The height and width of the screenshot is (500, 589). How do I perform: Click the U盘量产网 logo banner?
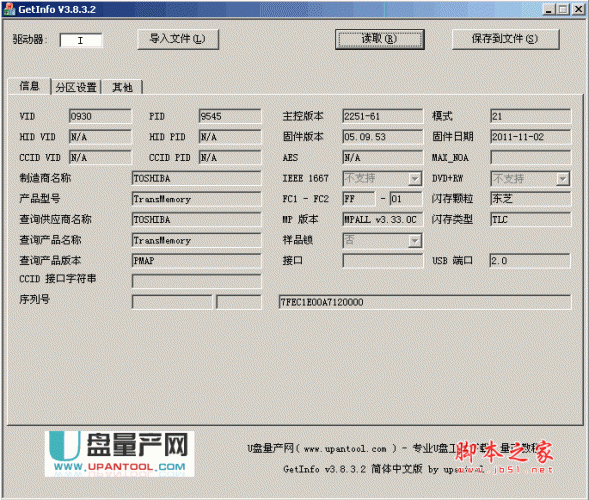coord(119,454)
